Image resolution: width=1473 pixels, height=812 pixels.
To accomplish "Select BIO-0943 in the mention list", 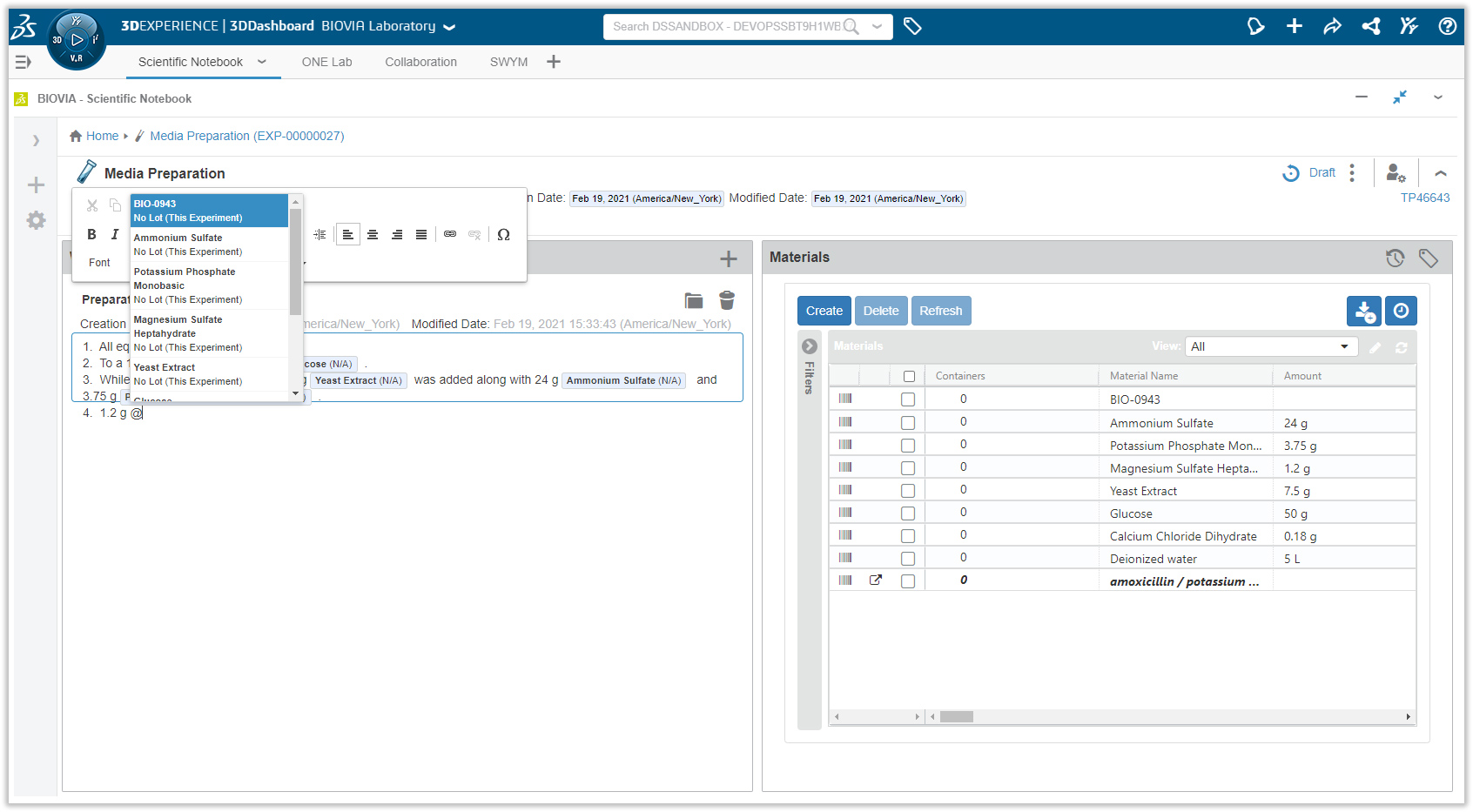I will [x=209, y=211].
